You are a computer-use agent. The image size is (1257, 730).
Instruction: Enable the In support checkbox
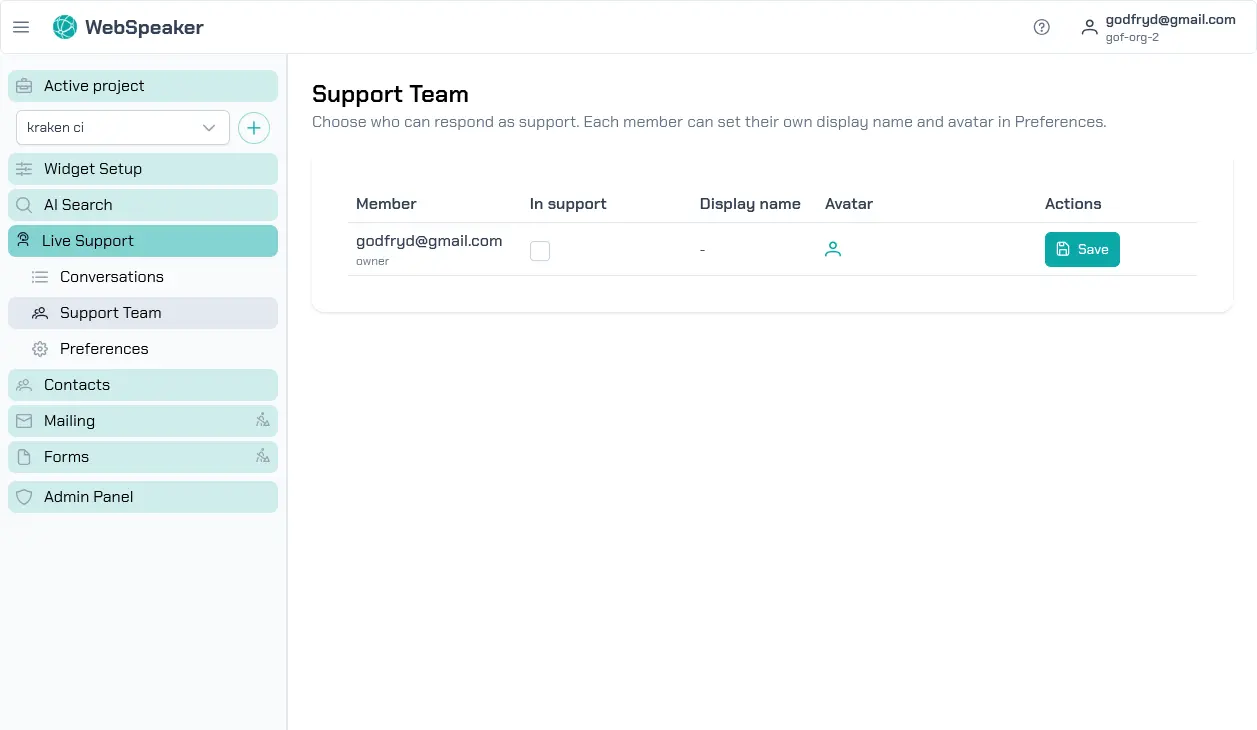pyautogui.click(x=540, y=250)
